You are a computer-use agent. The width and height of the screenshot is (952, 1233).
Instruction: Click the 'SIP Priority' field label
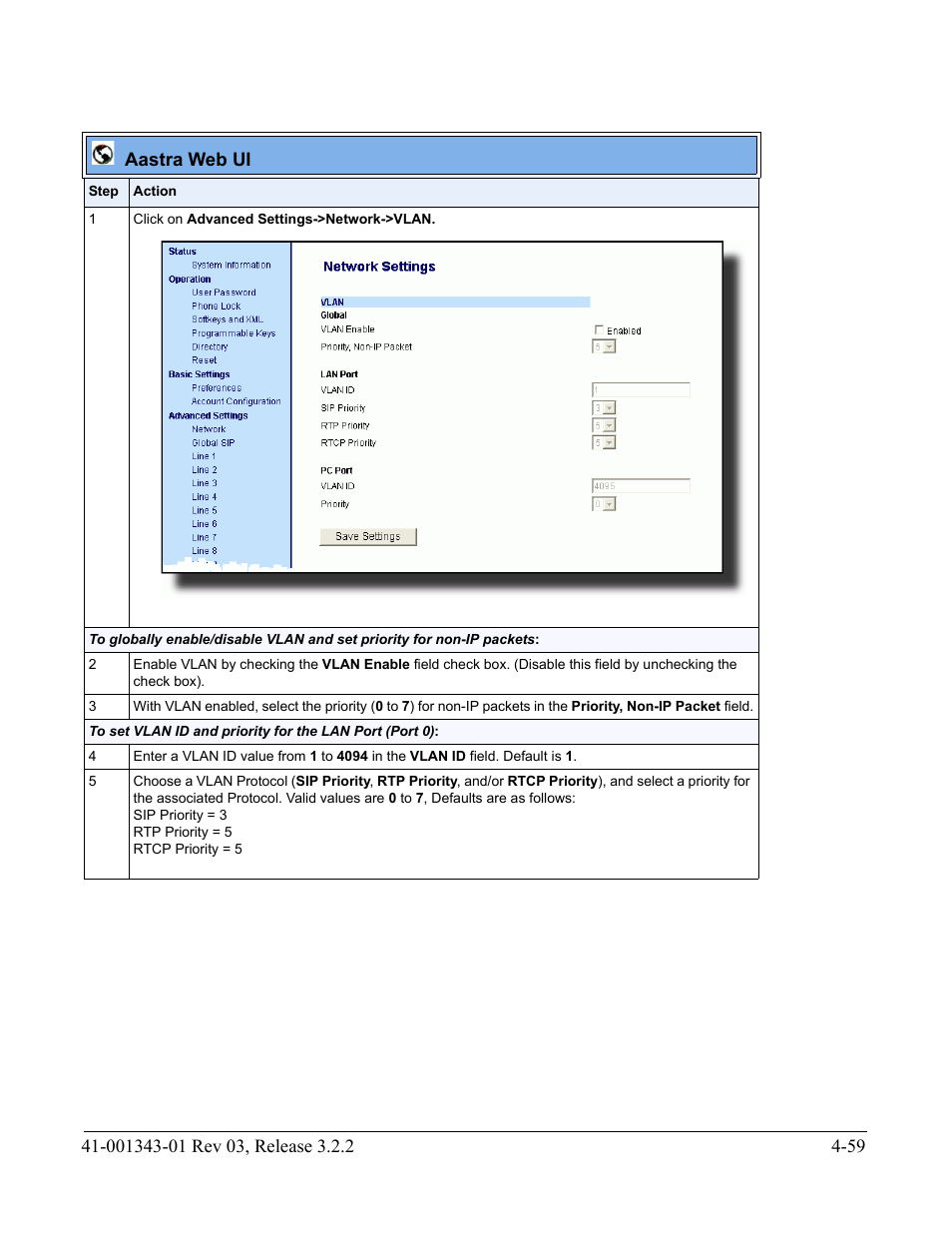pyautogui.click(x=343, y=408)
